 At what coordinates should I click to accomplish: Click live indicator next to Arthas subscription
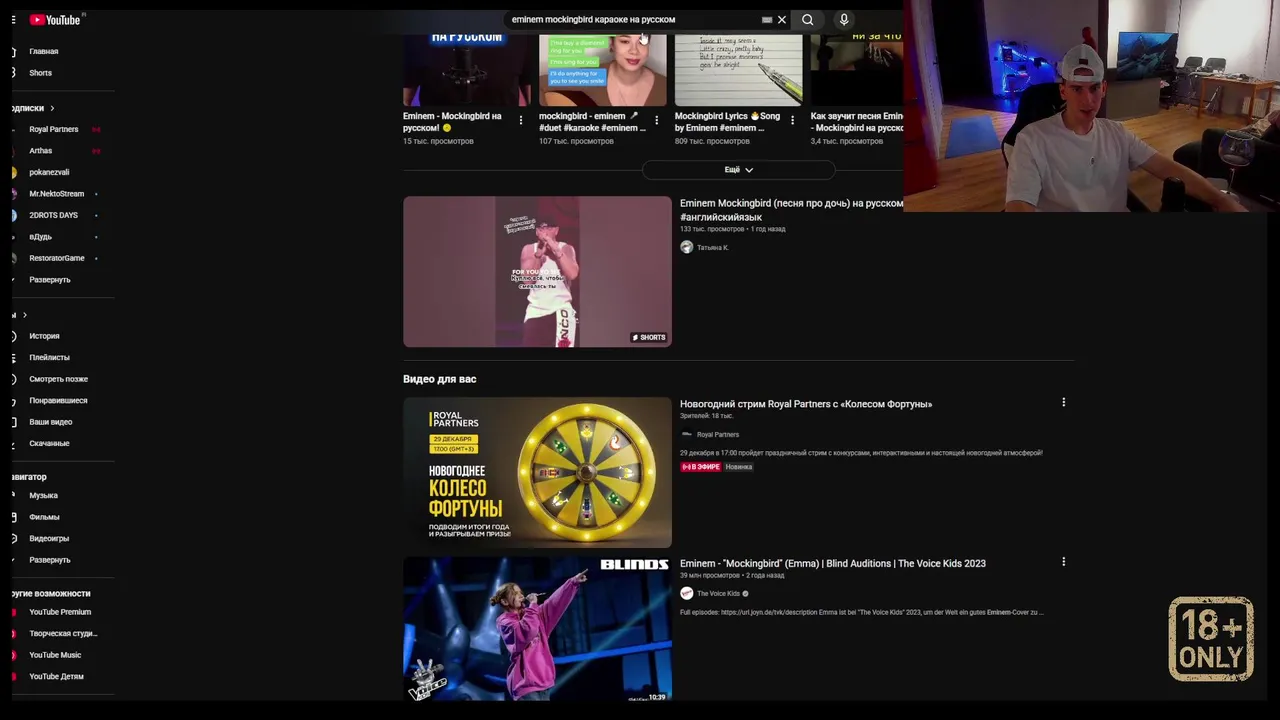click(96, 151)
